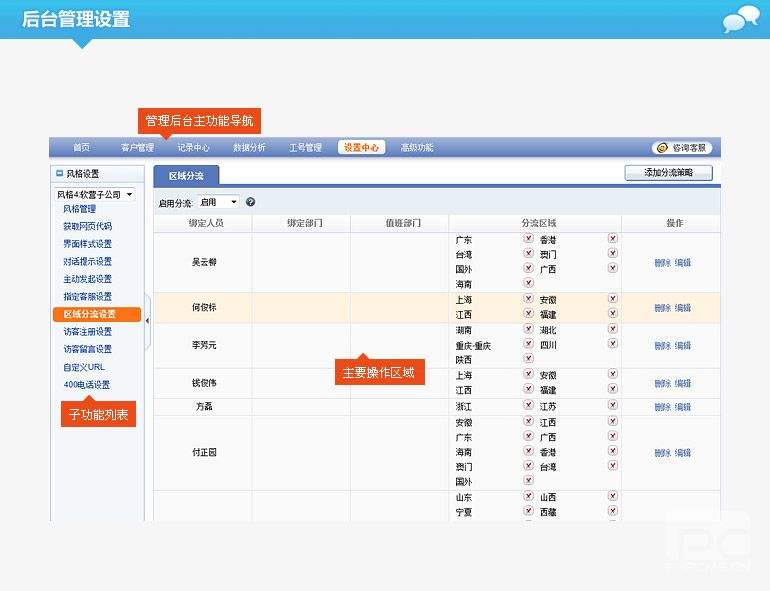Image resolution: width=770 pixels, height=591 pixels.
Task: Open 数据分析 in the navigation bar
Action: pyautogui.click(x=249, y=147)
